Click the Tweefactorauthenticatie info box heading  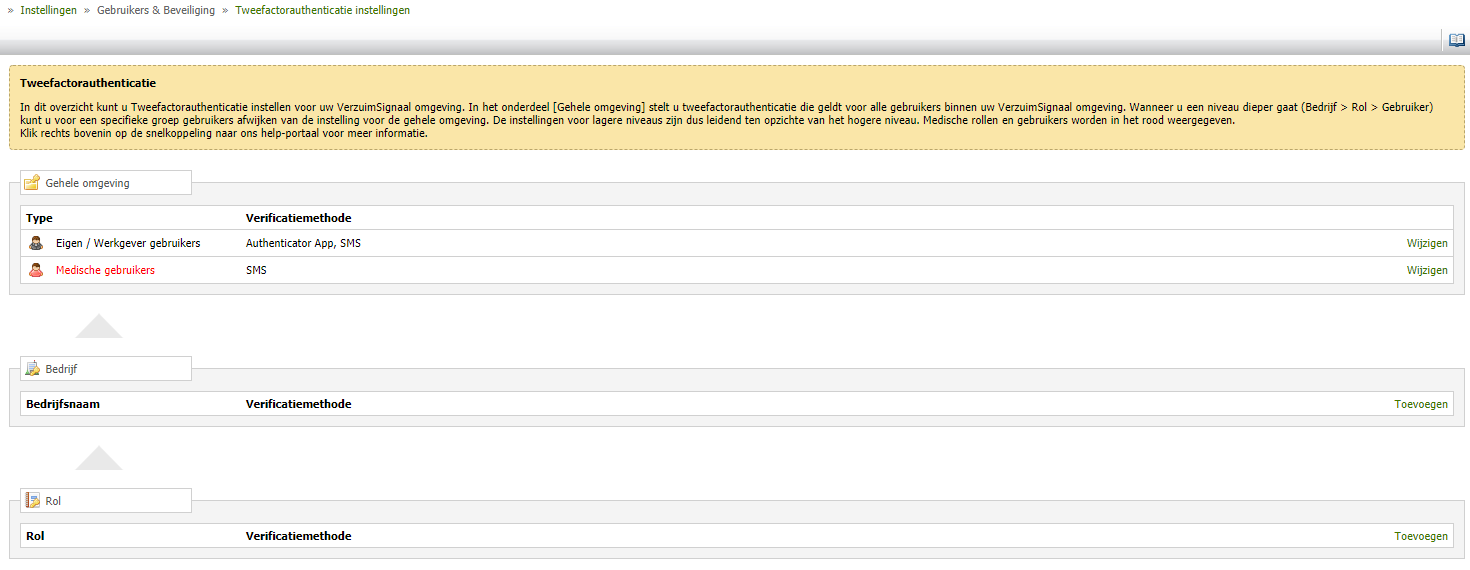tap(88, 83)
